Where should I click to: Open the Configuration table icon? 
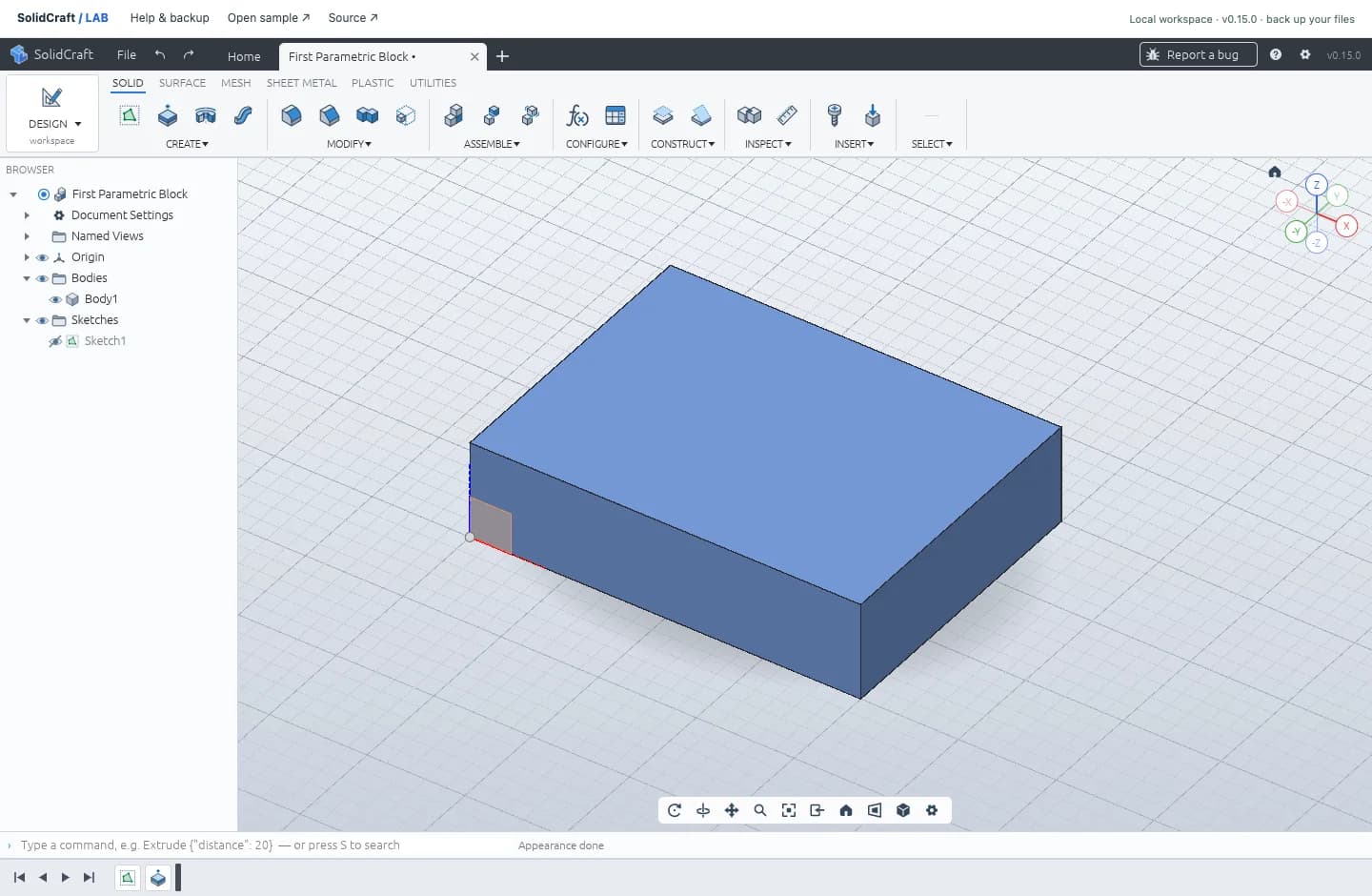615,115
